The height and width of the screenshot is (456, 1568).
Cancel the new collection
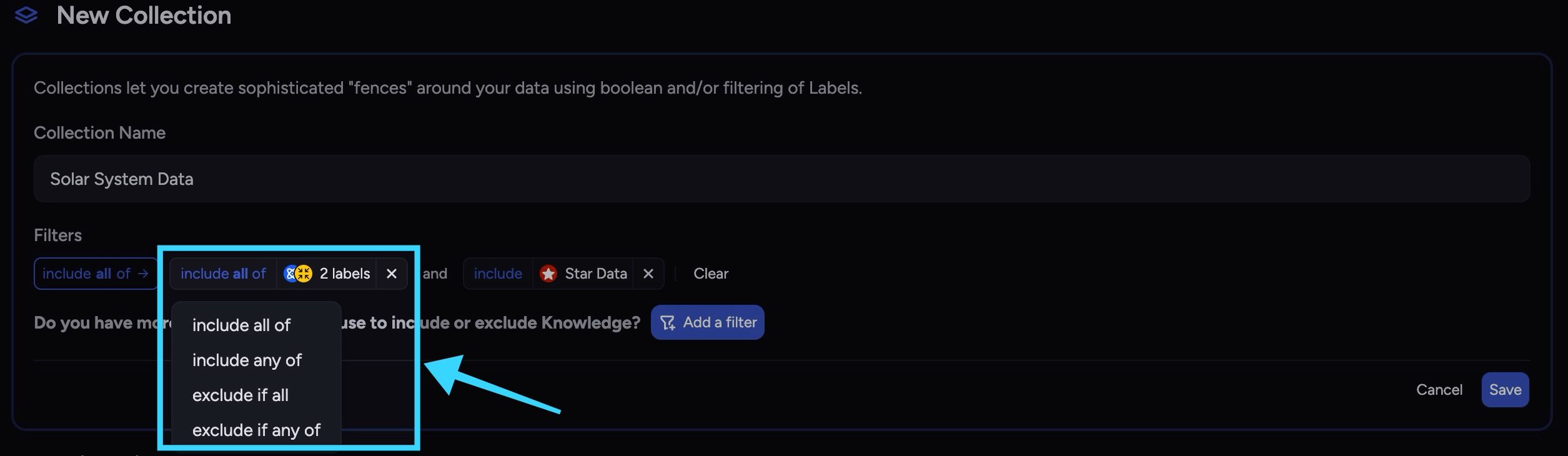(x=1439, y=390)
